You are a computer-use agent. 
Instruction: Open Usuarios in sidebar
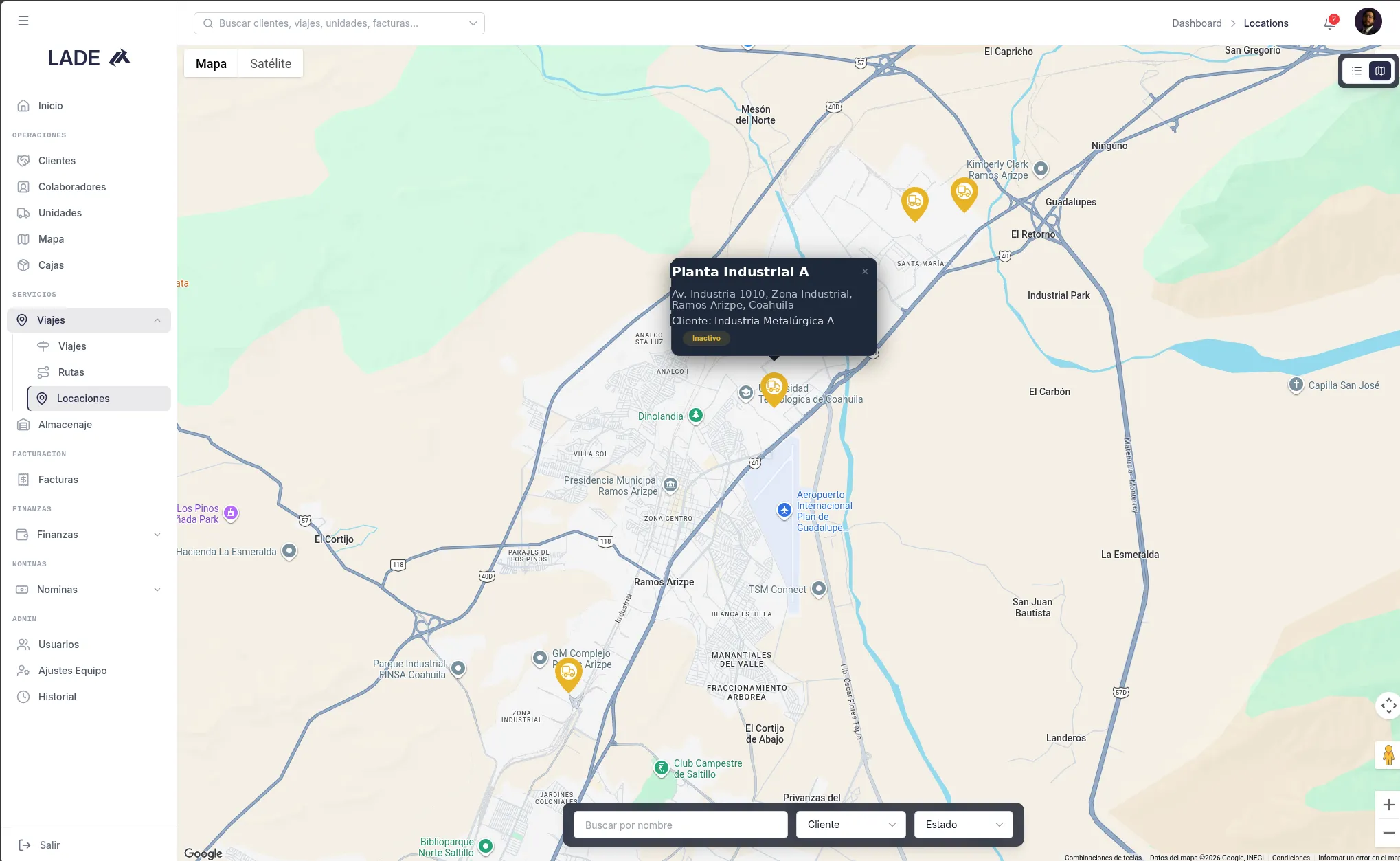click(x=89, y=645)
